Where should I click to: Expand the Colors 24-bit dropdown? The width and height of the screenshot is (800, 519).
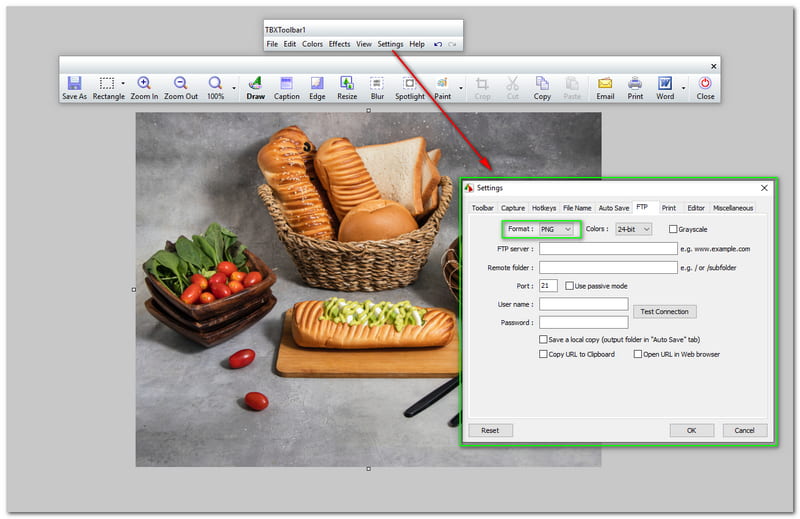pyautogui.click(x=634, y=229)
